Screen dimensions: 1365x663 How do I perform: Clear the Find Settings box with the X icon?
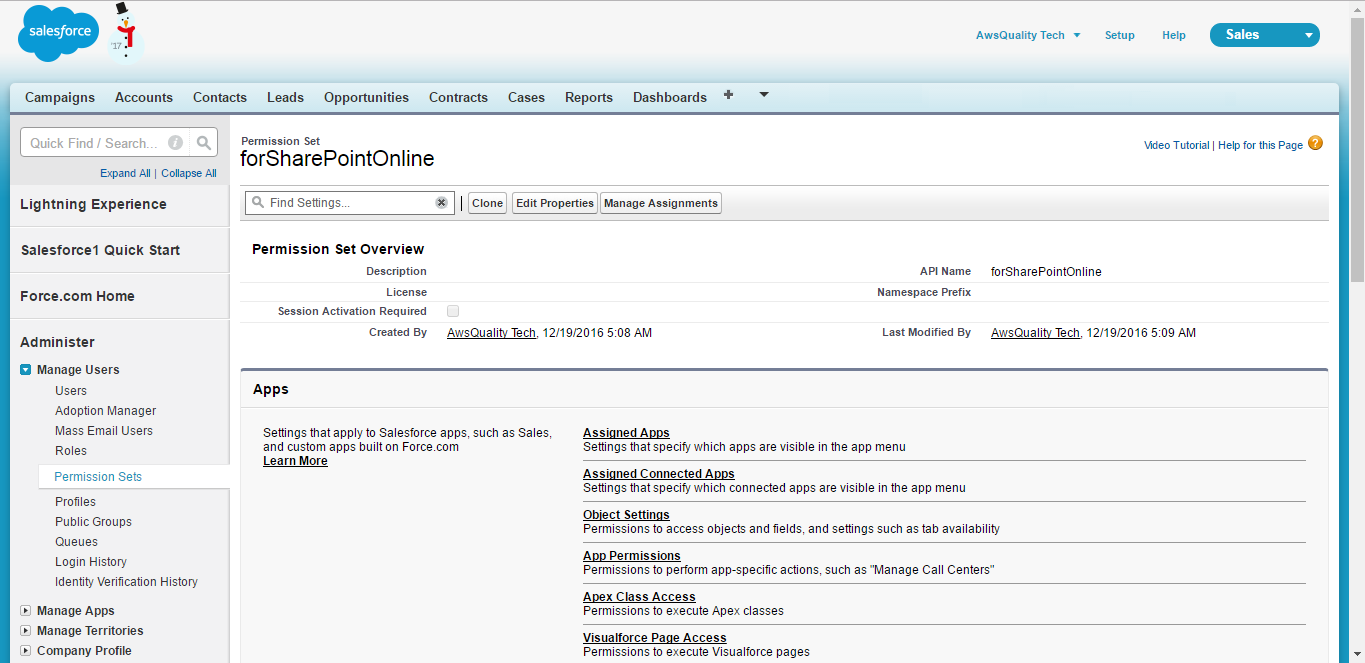click(441, 203)
